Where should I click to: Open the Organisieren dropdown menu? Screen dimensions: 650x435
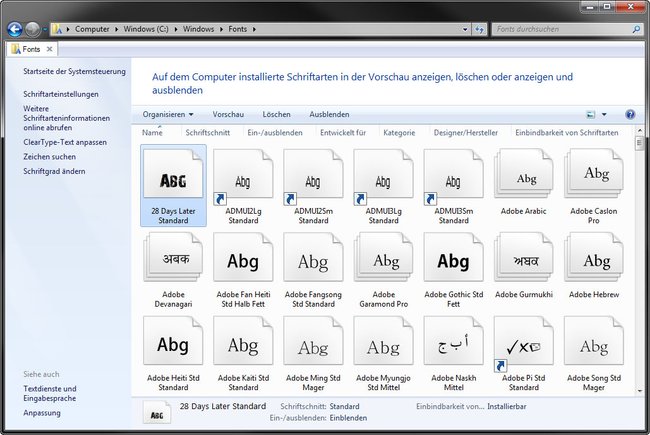168,114
